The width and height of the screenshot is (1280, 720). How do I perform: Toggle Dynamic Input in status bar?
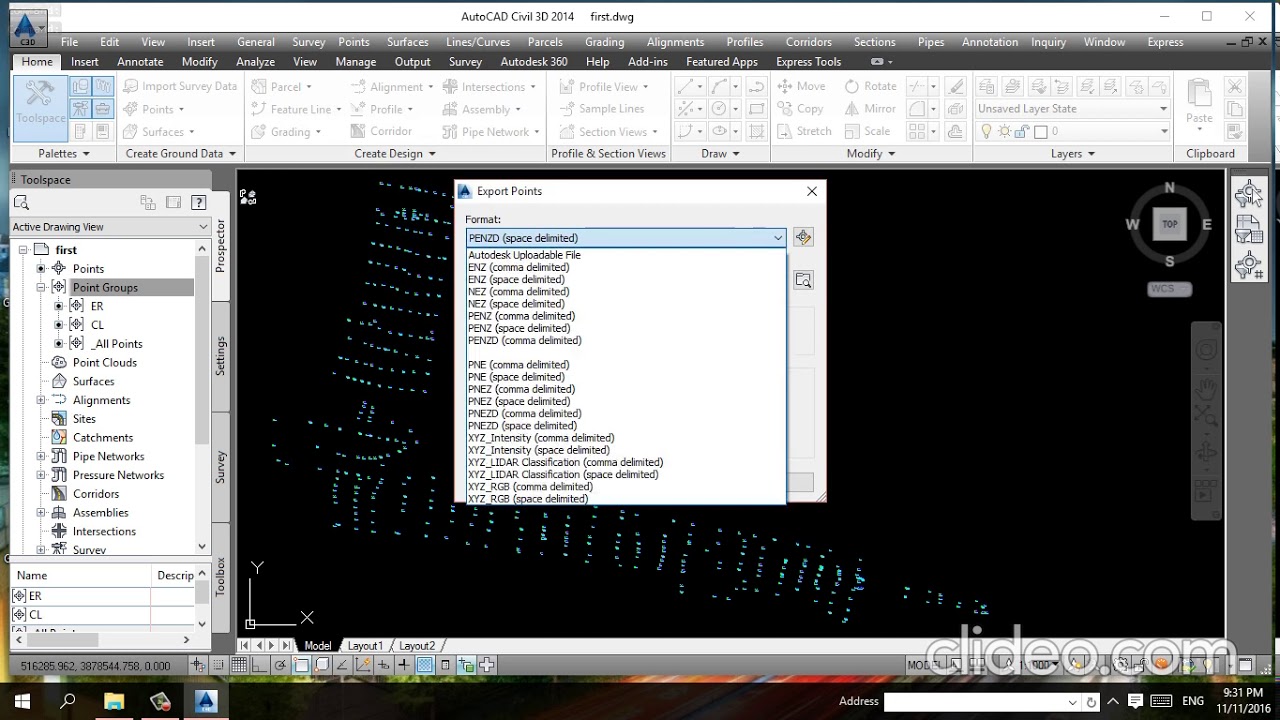(x=383, y=665)
